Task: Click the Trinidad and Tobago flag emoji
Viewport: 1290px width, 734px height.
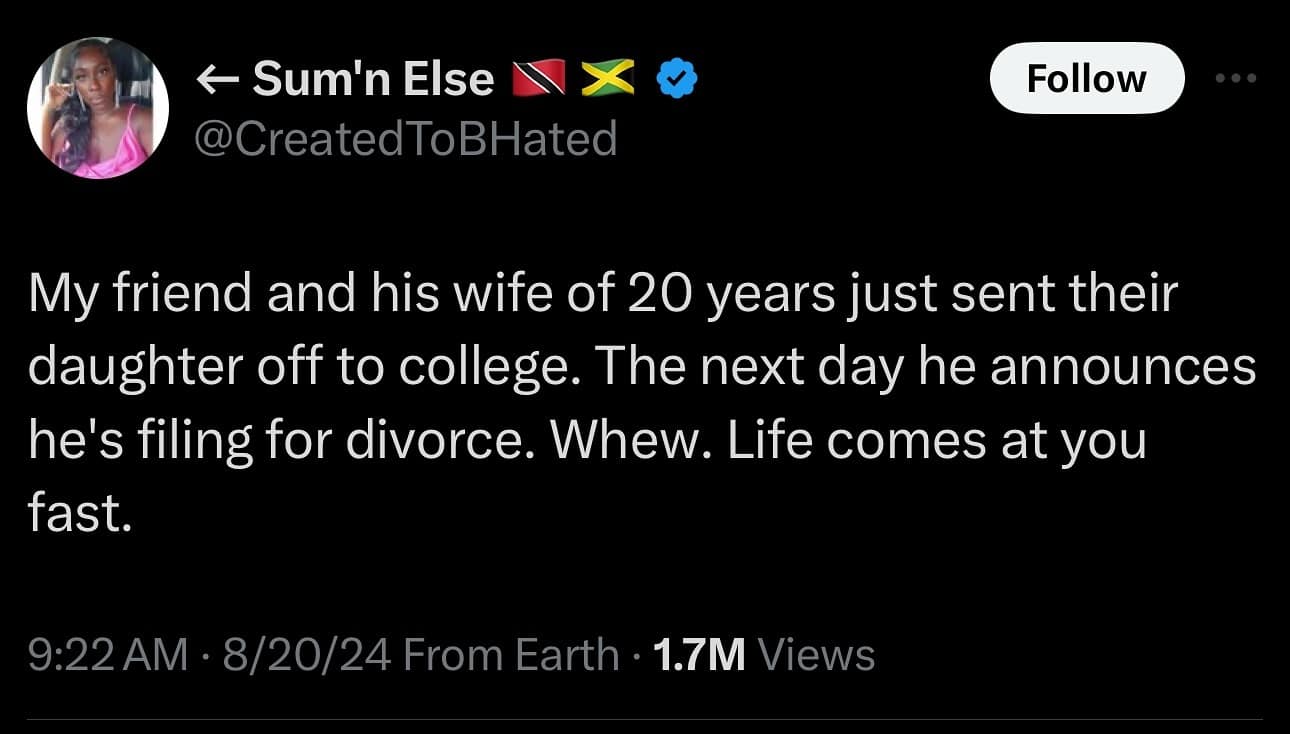Action: coord(539,80)
